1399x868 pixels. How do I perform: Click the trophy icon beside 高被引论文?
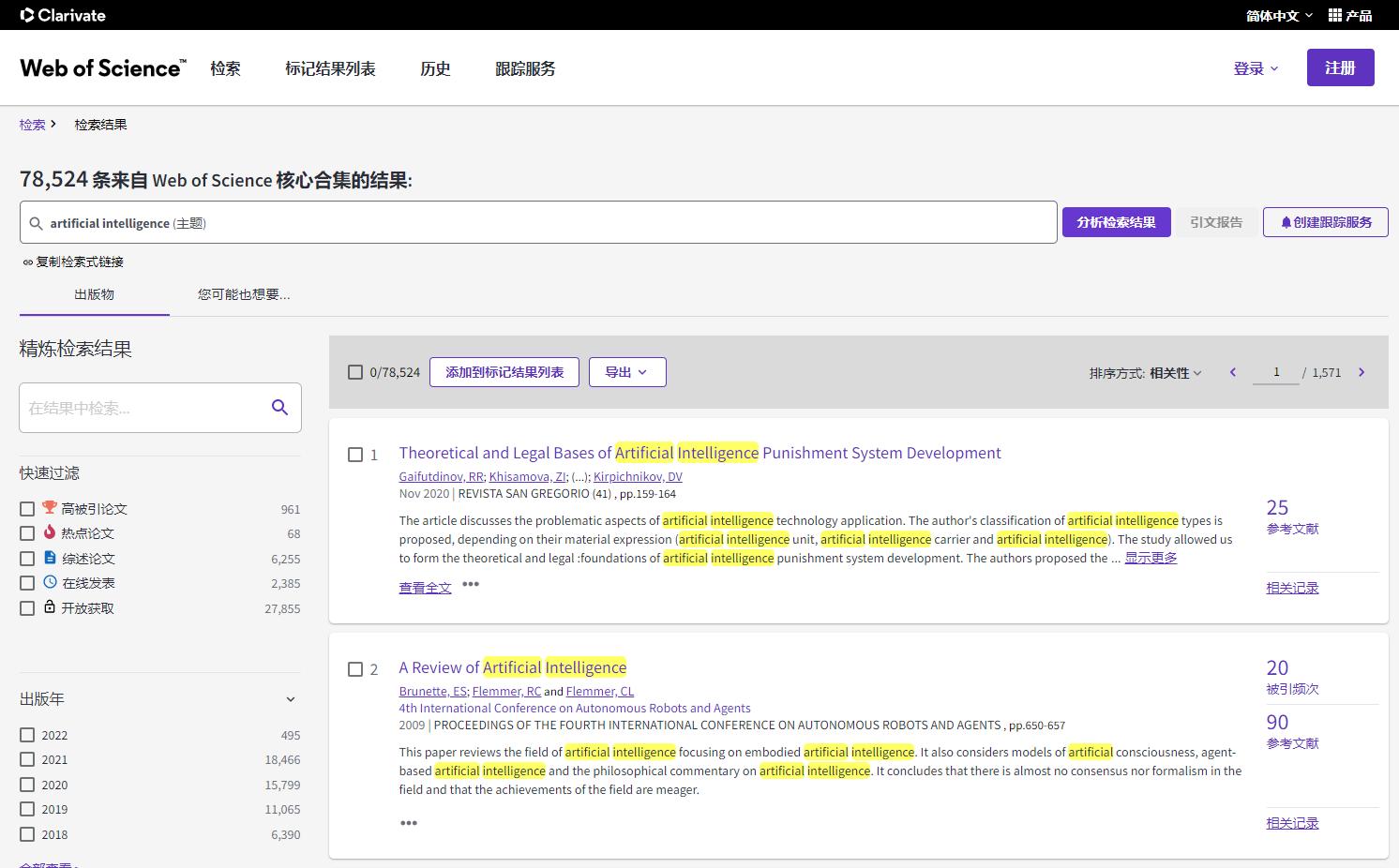click(x=49, y=508)
